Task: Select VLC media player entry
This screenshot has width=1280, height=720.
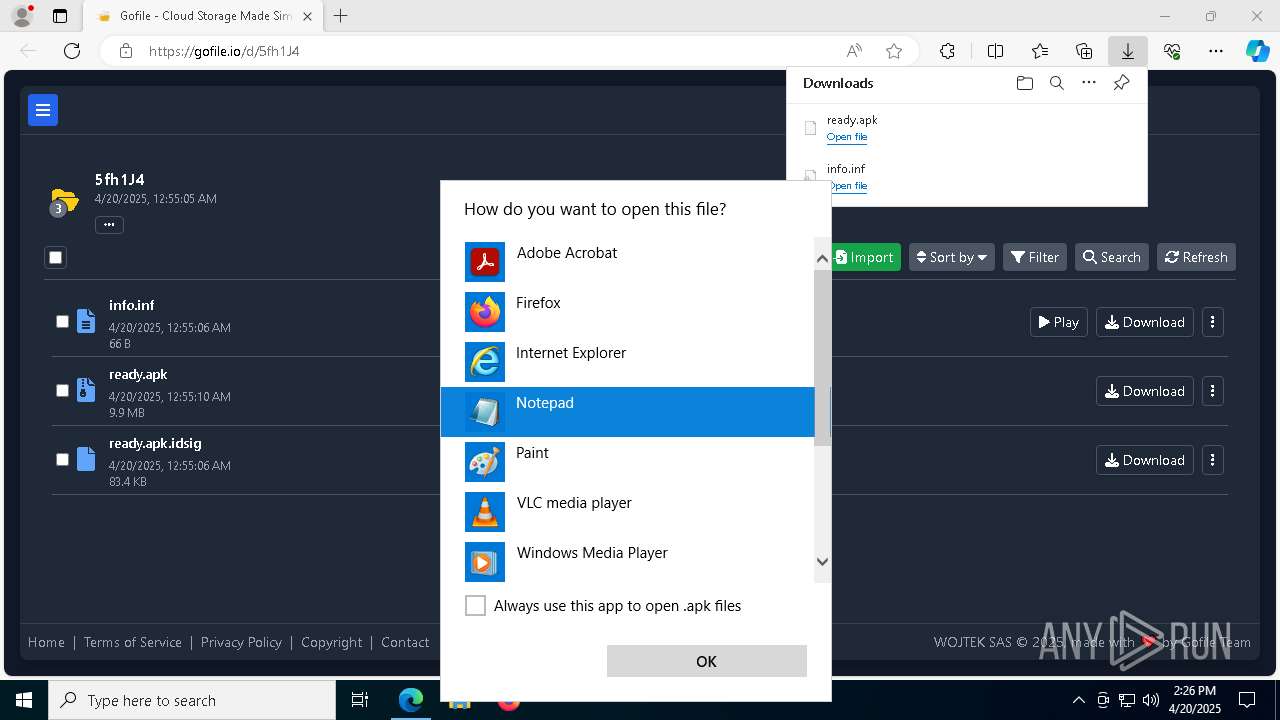Action: click(628, 512)
